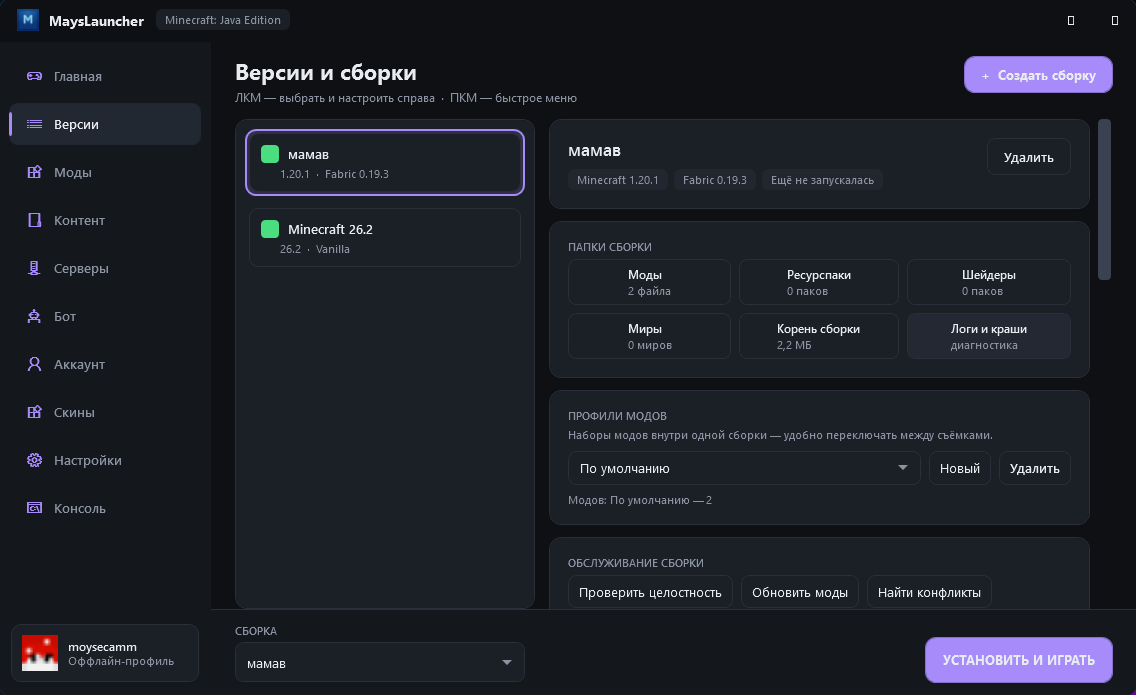Open Моды folder with 2 файла

coord(649,282)
